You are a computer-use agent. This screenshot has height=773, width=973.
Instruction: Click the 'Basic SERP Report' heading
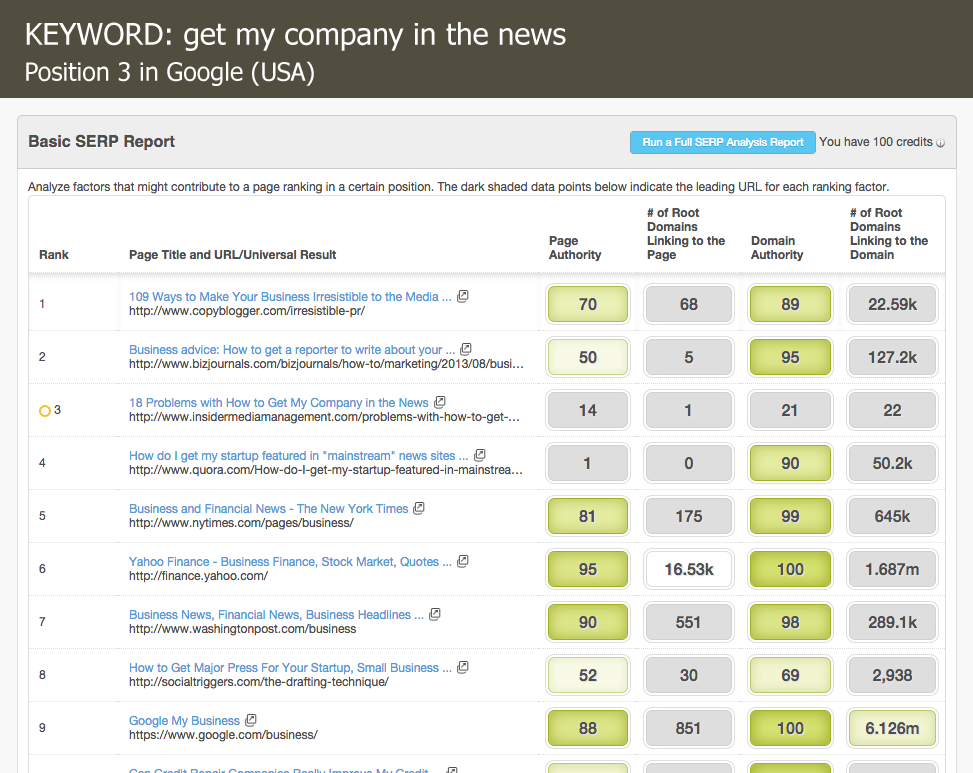click(x=102, y=141)
